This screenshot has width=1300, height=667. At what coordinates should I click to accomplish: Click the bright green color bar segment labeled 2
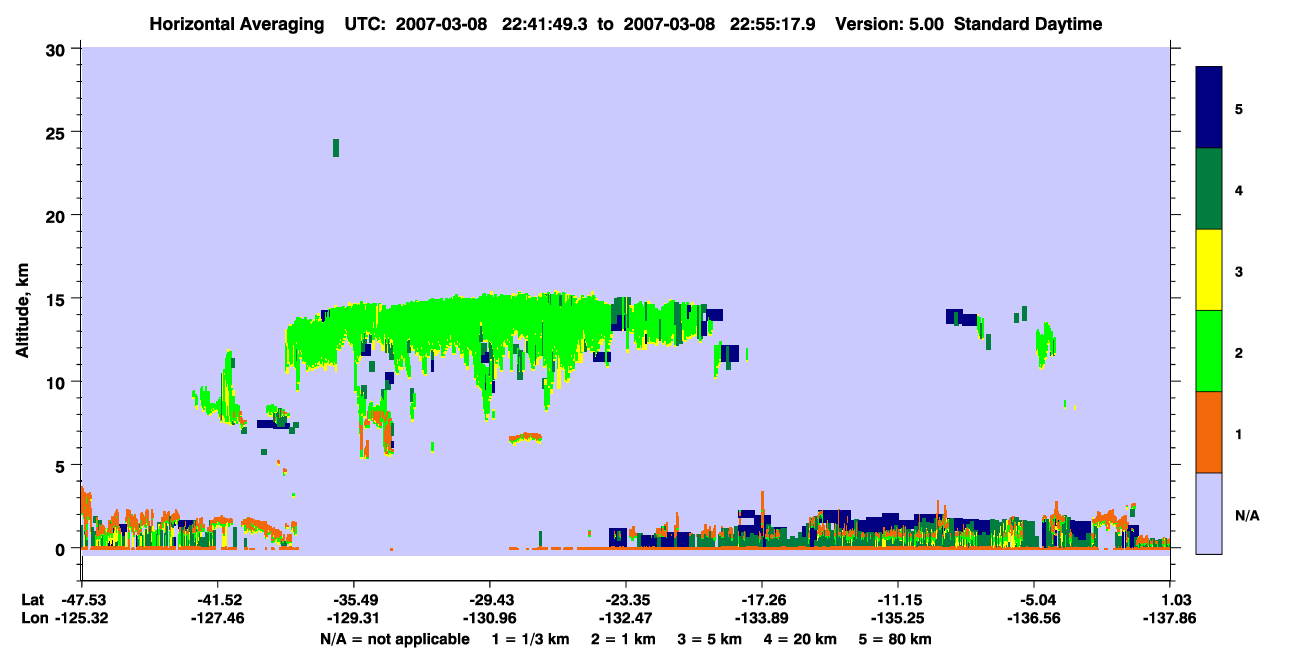click(1209, 351)
